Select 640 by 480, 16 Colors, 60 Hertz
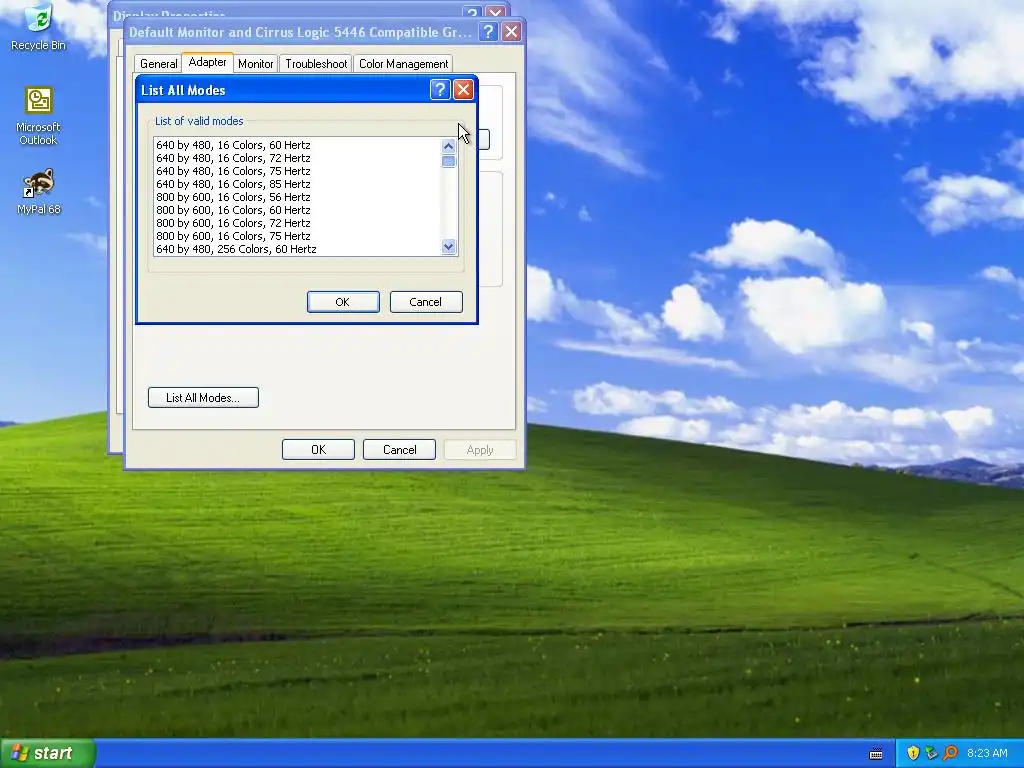The image size is (1024, 768). pos(298,145)
